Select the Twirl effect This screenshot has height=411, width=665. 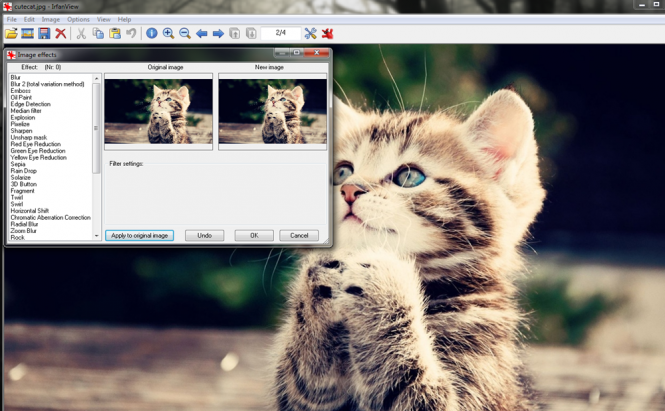[17, 198]
